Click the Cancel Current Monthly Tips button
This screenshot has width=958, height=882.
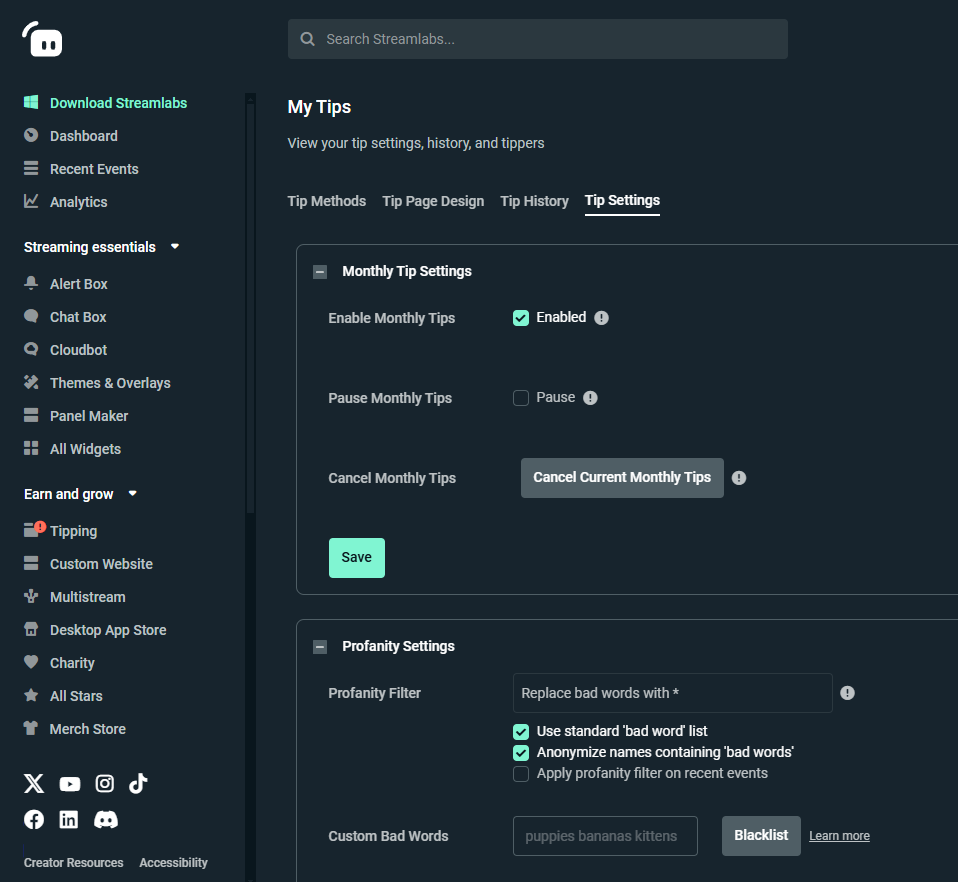(x=621, y=478)
